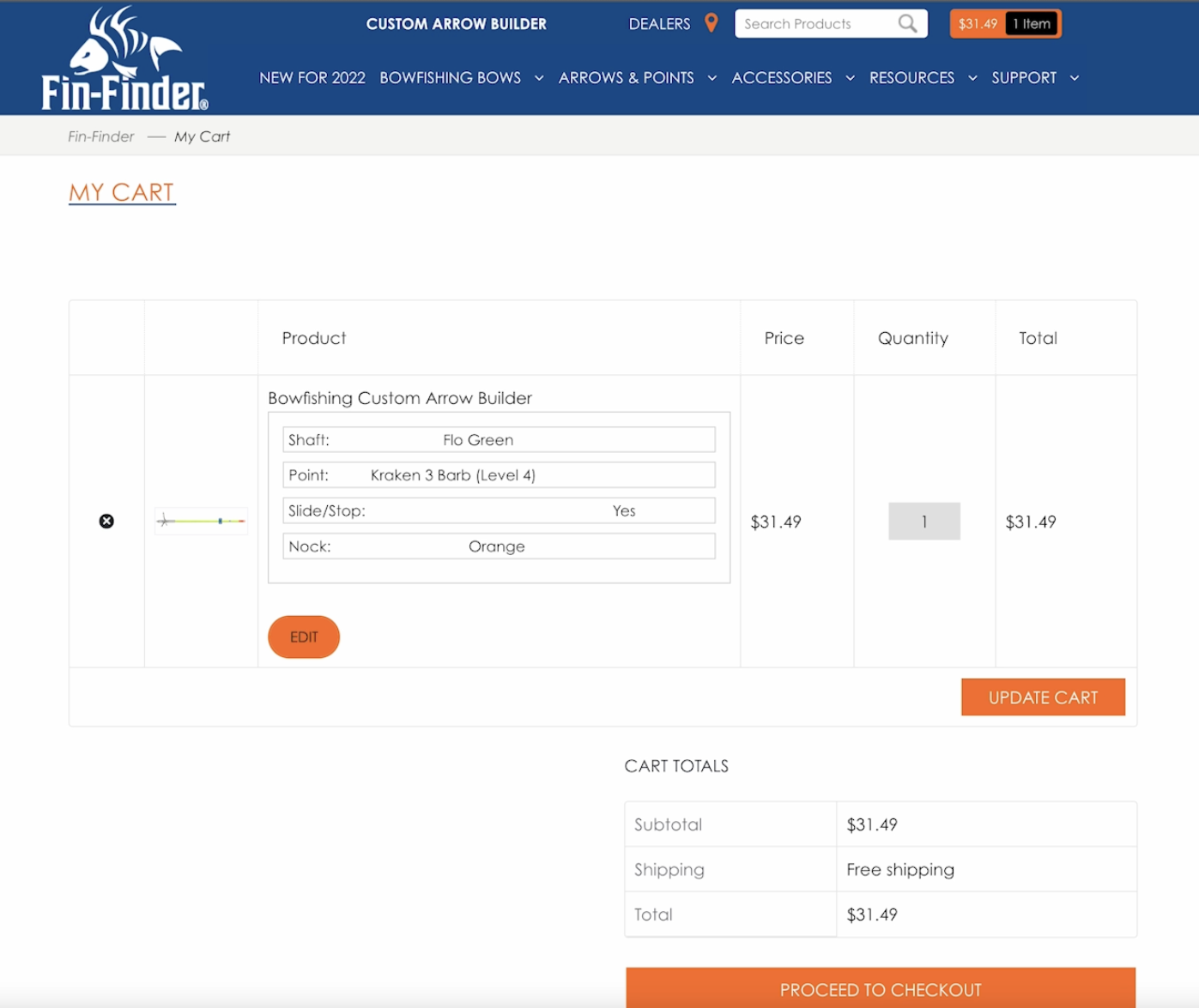The width and height of the screenshot is (1199, 1008).
Task: Click the search magnifier icon
Action: (907, 24)
